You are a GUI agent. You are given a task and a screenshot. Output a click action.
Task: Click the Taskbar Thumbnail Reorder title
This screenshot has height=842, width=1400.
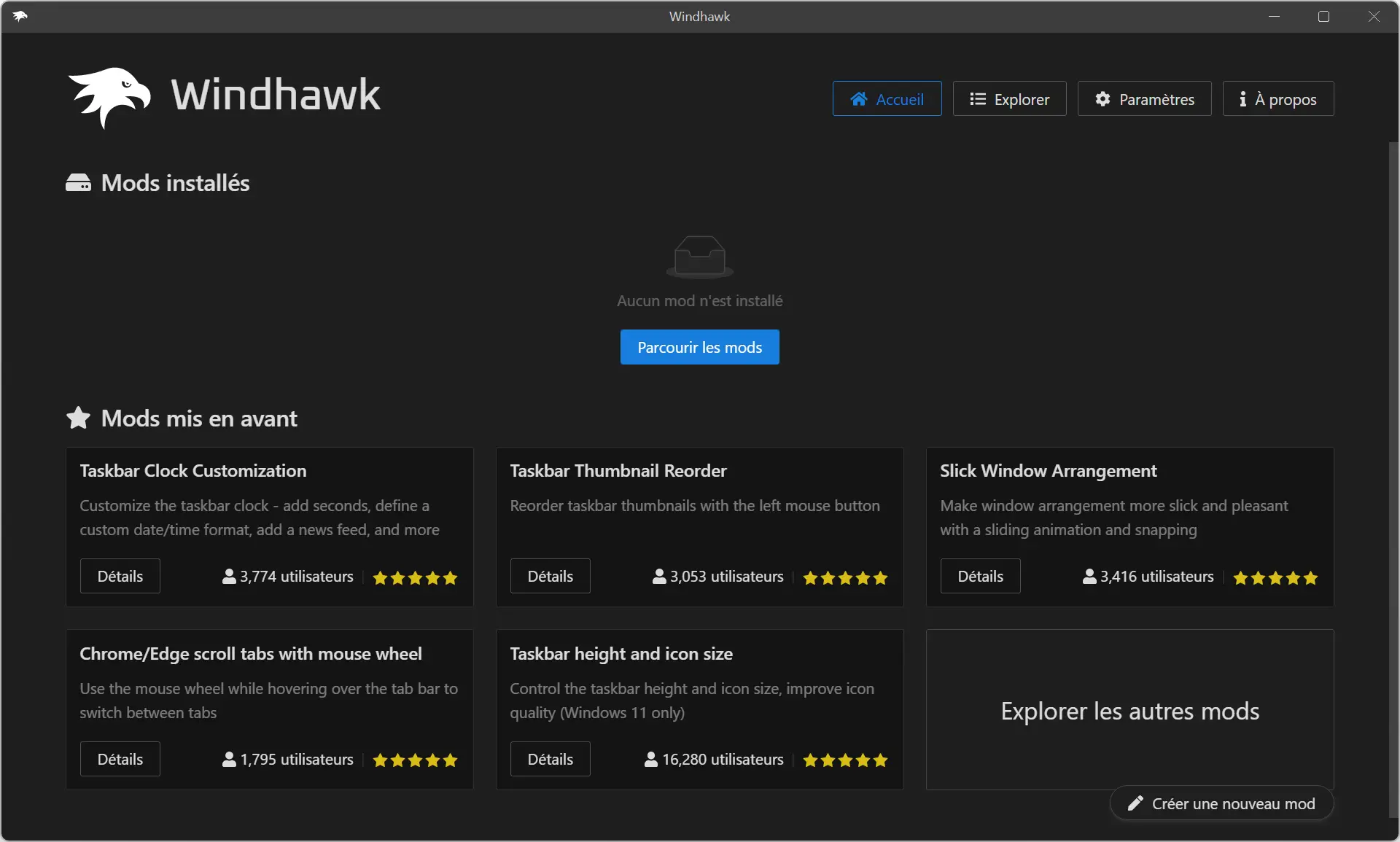pos(618,470)
